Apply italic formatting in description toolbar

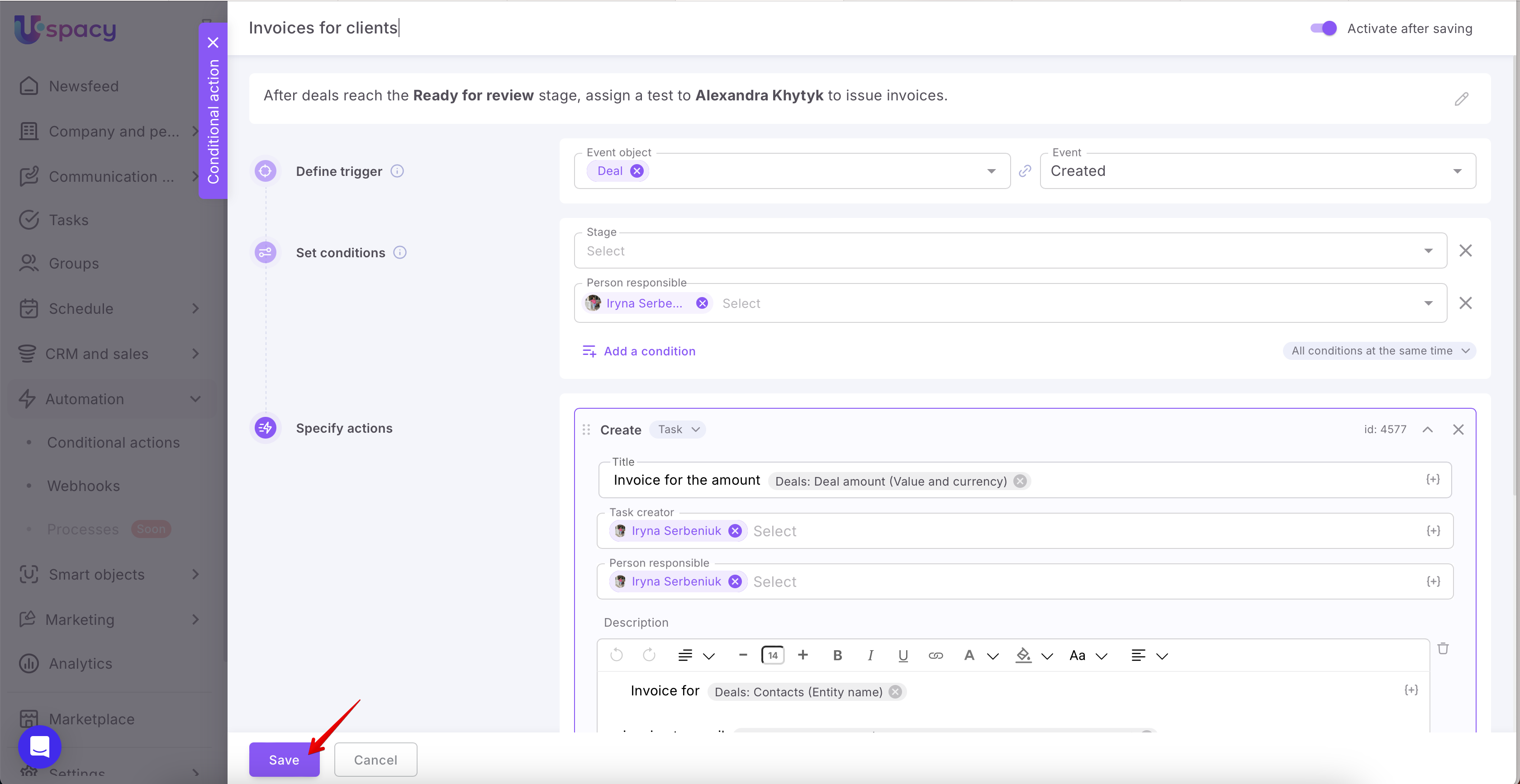pos(870,656)
